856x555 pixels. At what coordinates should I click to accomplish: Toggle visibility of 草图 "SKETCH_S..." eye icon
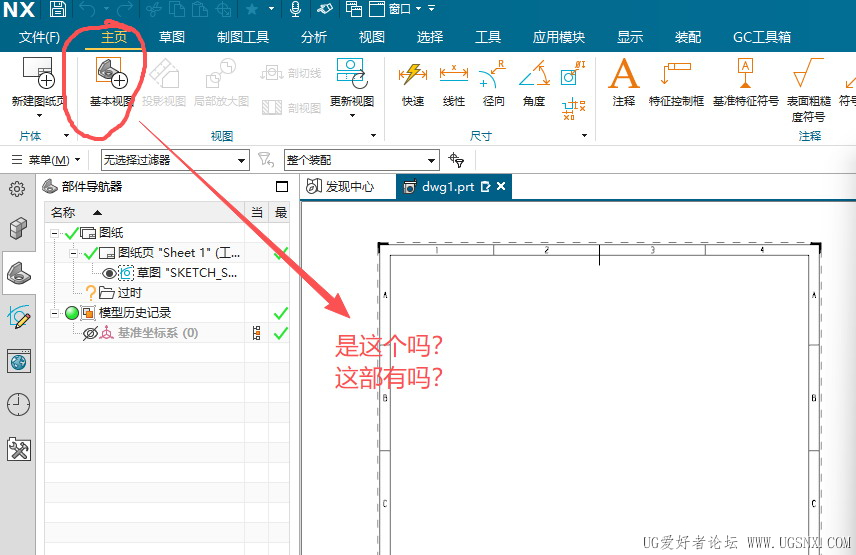(109, 273)
